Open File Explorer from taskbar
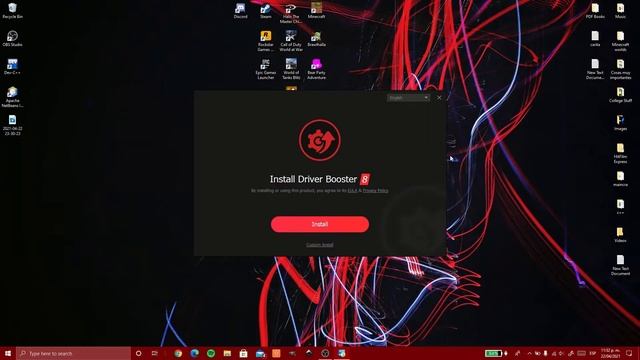The image size is (640, 360). click(x=227, y=353)
